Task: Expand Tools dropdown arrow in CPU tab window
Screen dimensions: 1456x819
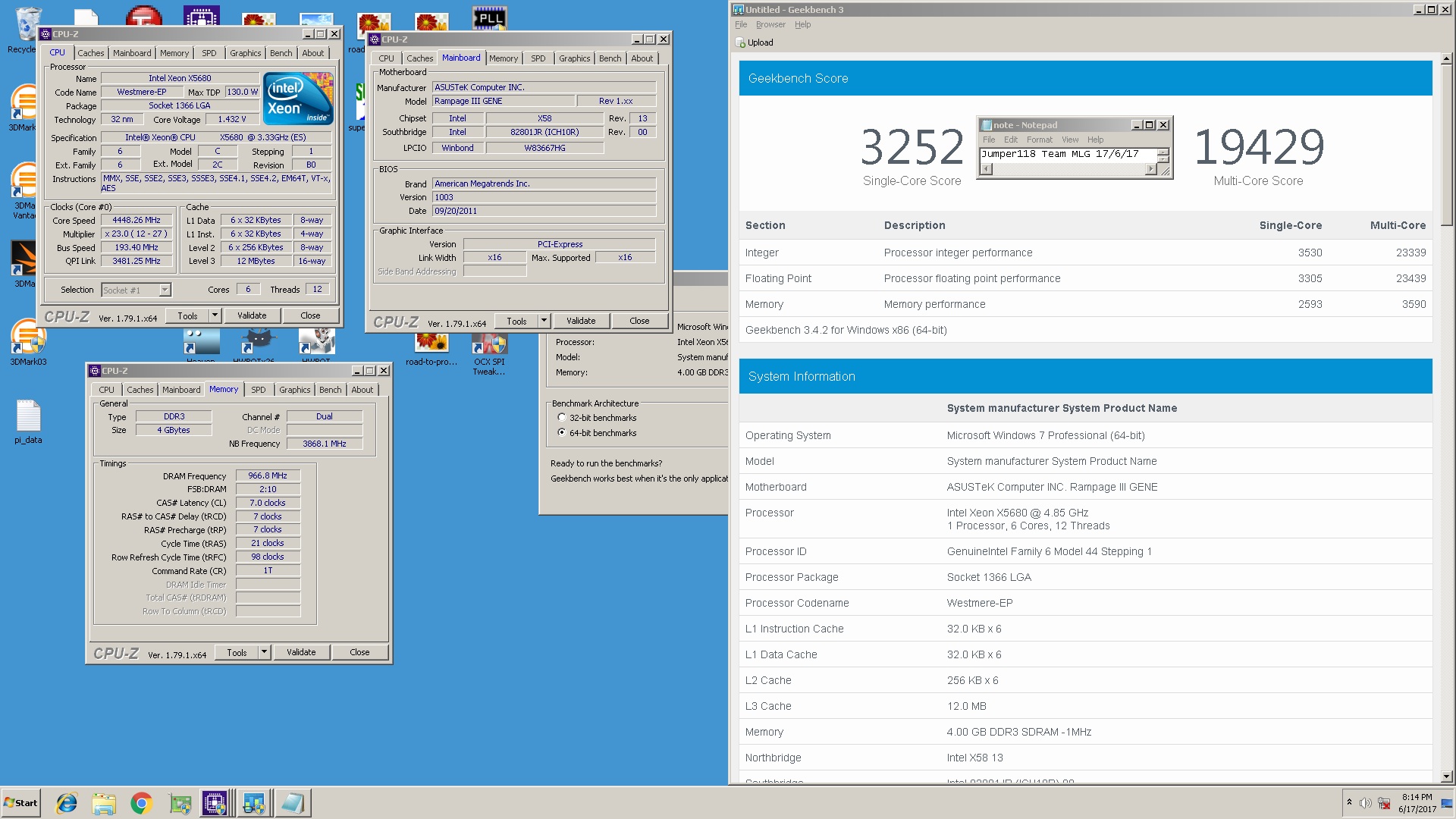Action: point(215,315)
